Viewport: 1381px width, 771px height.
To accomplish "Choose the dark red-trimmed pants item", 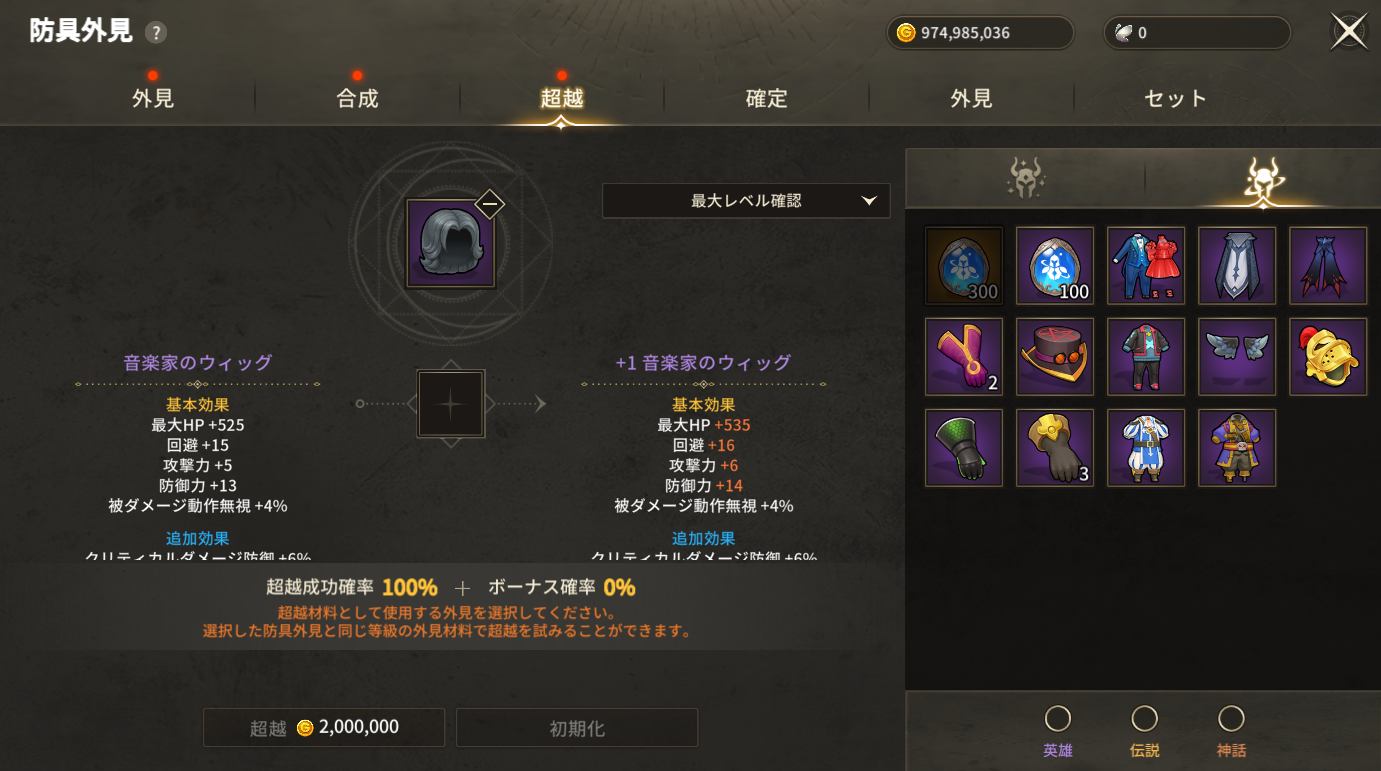I will [x=1328, y=265].
